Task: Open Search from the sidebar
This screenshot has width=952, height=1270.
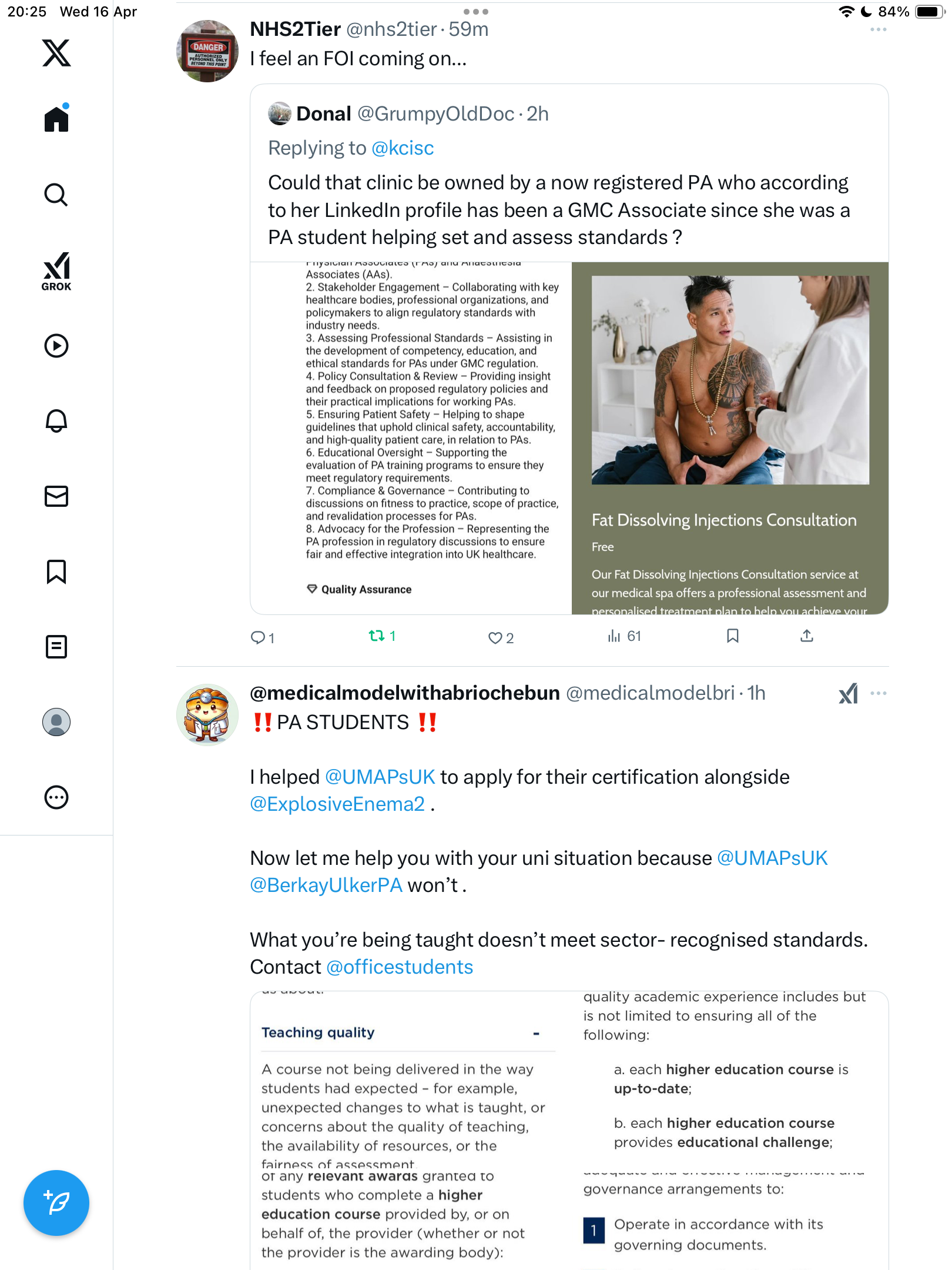Action: [x=56, y=195]
